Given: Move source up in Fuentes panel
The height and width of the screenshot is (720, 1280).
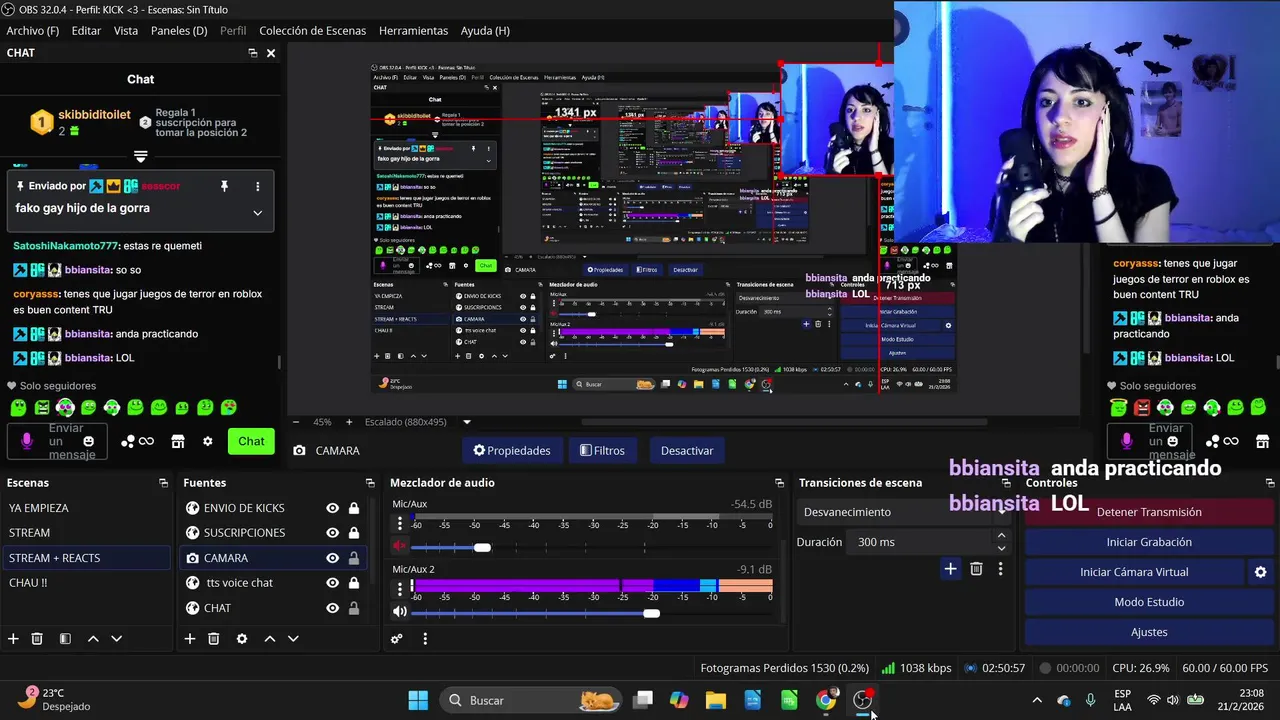Looking at the screenshot, I should pos(270,639).
